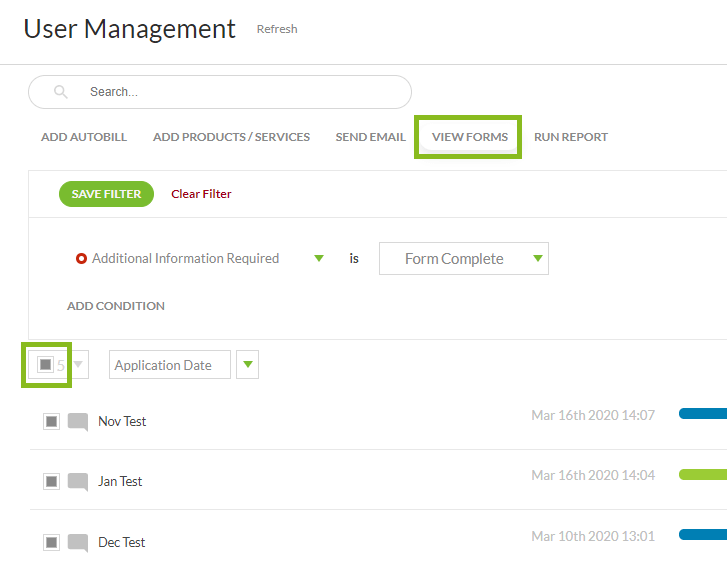Click the Clear Filter link

201,194
